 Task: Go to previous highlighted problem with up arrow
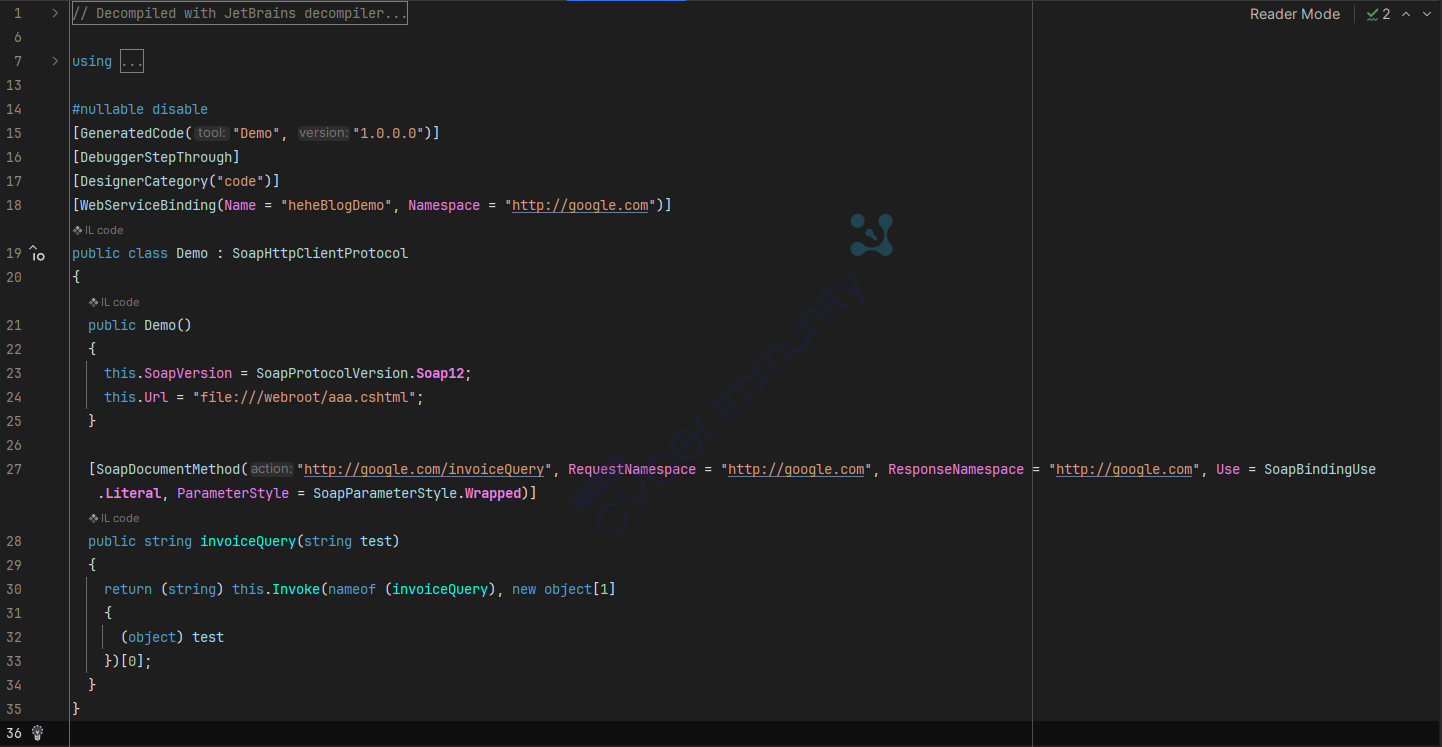click(1406, 14)
